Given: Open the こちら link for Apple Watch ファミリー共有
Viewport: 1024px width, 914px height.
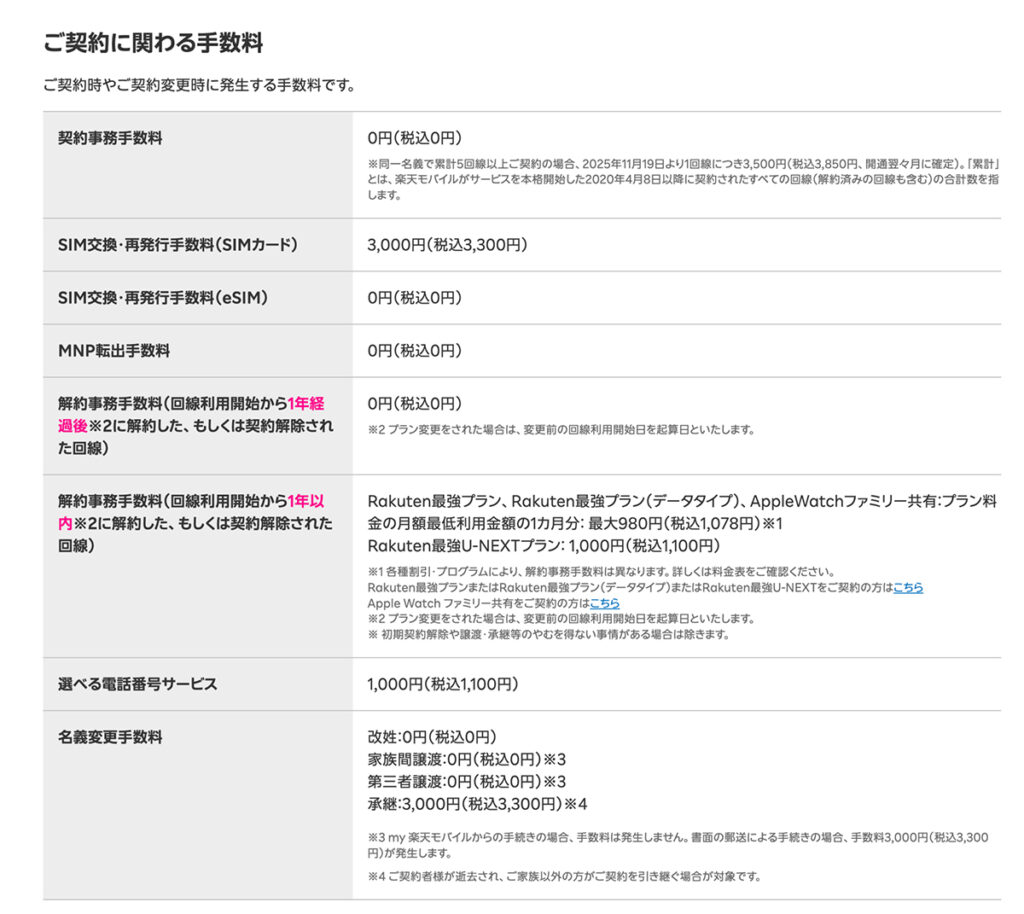Looking at the screenshot, I should coord(604,603).
